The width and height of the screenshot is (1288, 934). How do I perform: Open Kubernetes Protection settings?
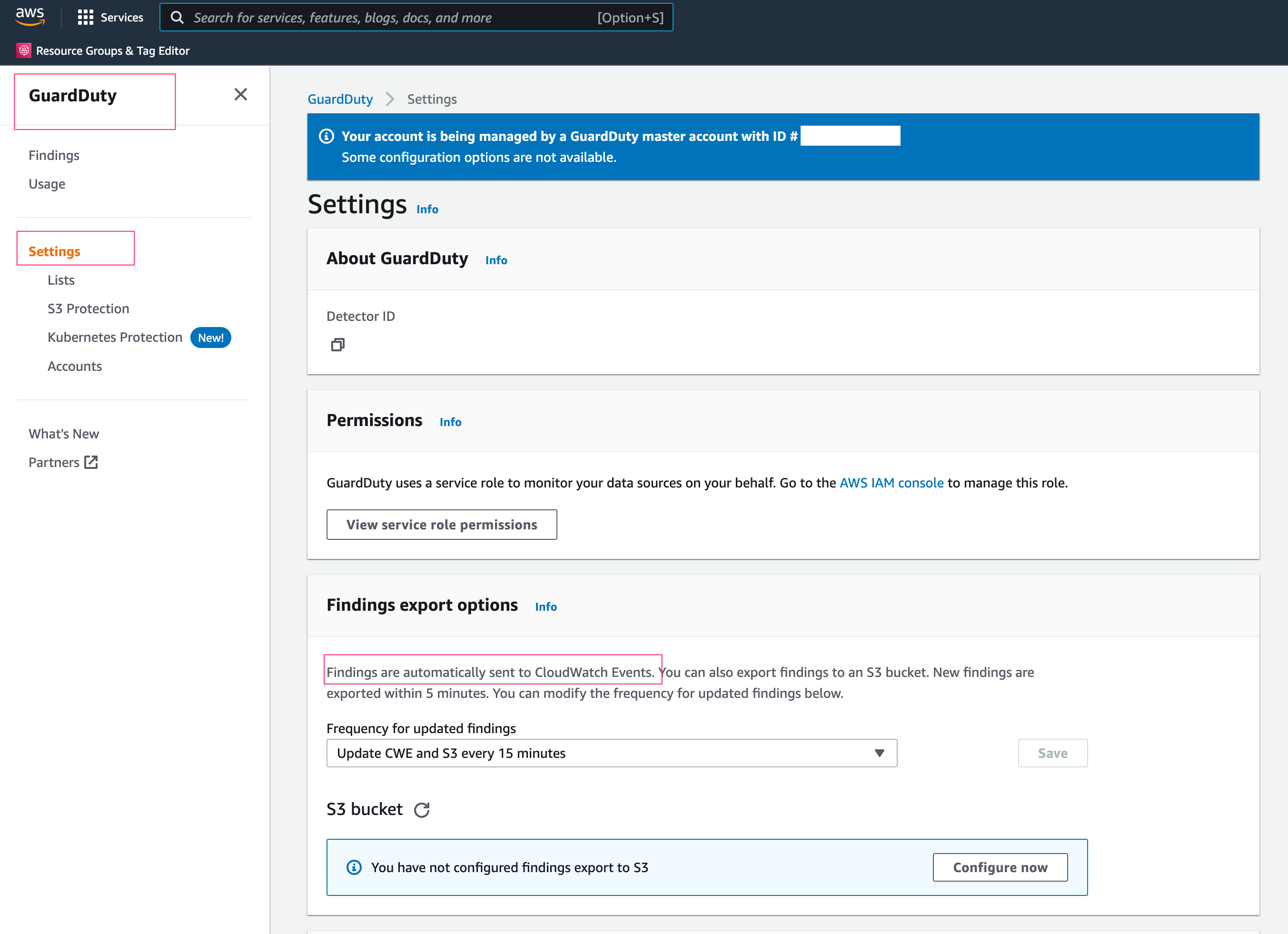coord(115,338)
